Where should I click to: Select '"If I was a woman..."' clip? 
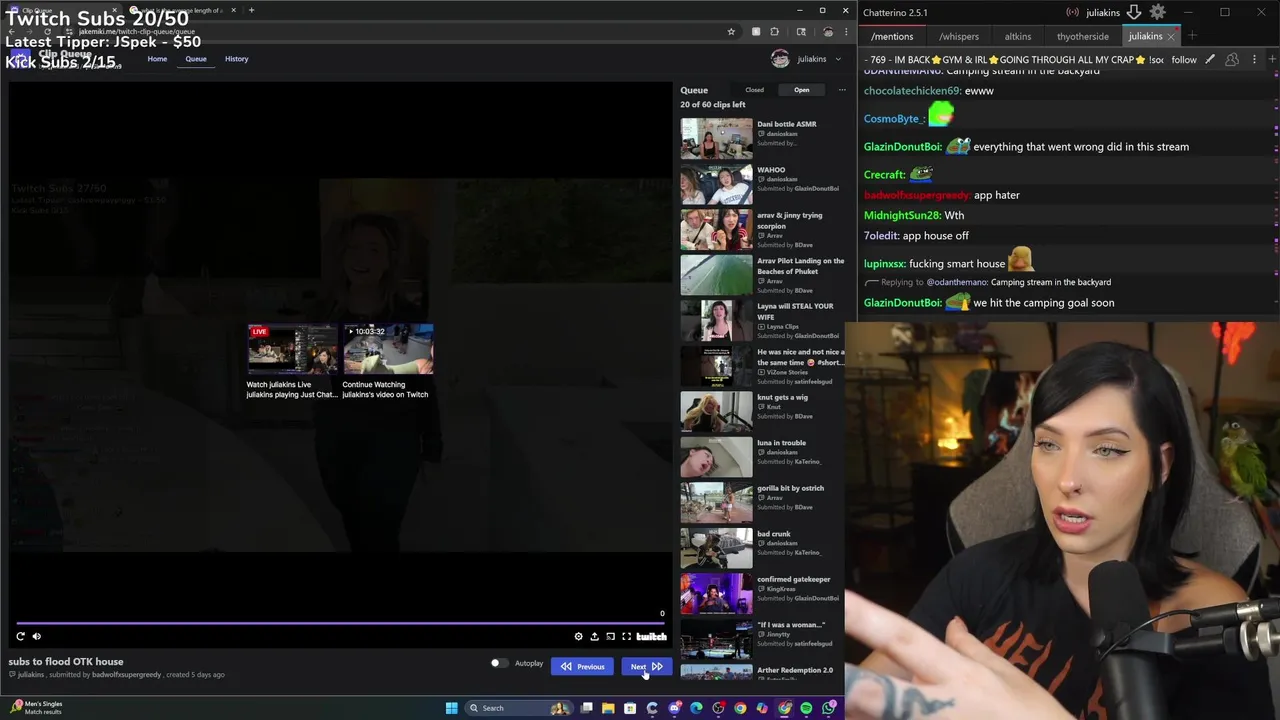762,639
